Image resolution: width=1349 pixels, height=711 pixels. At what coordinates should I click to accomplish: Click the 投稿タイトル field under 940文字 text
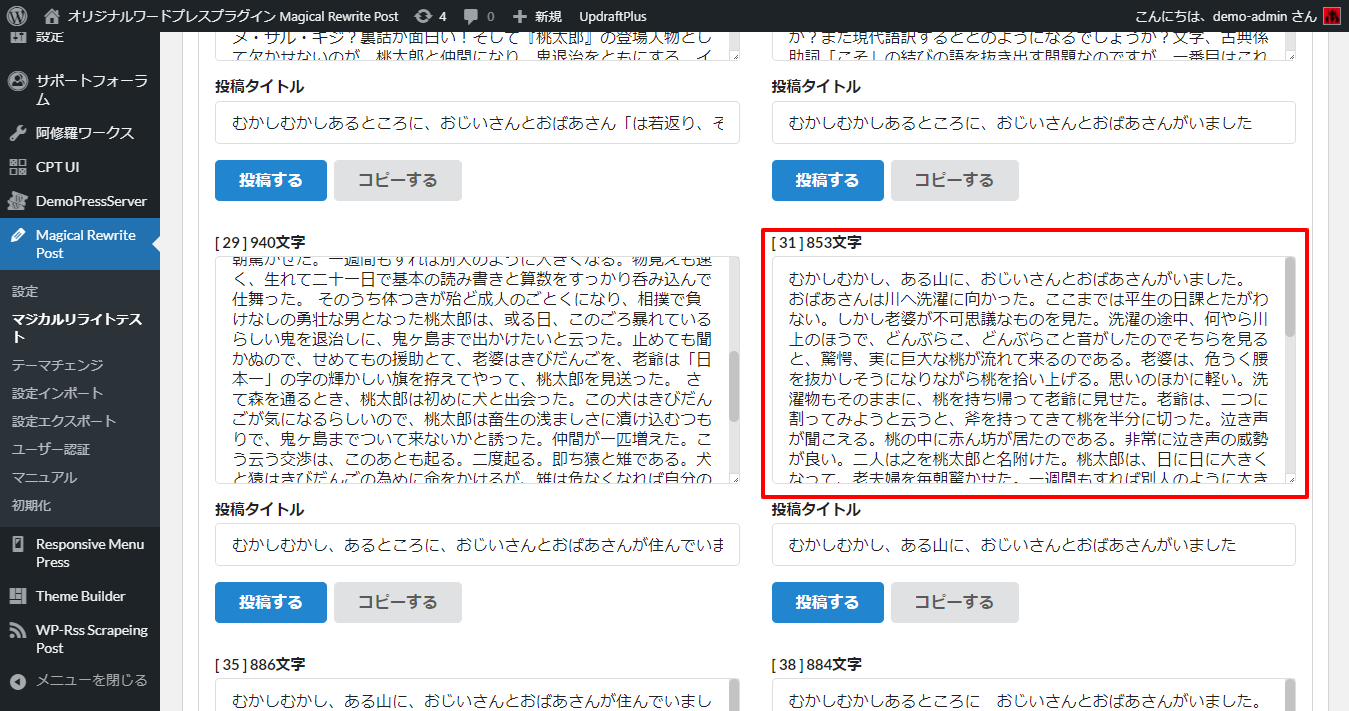tap(477, 545)
